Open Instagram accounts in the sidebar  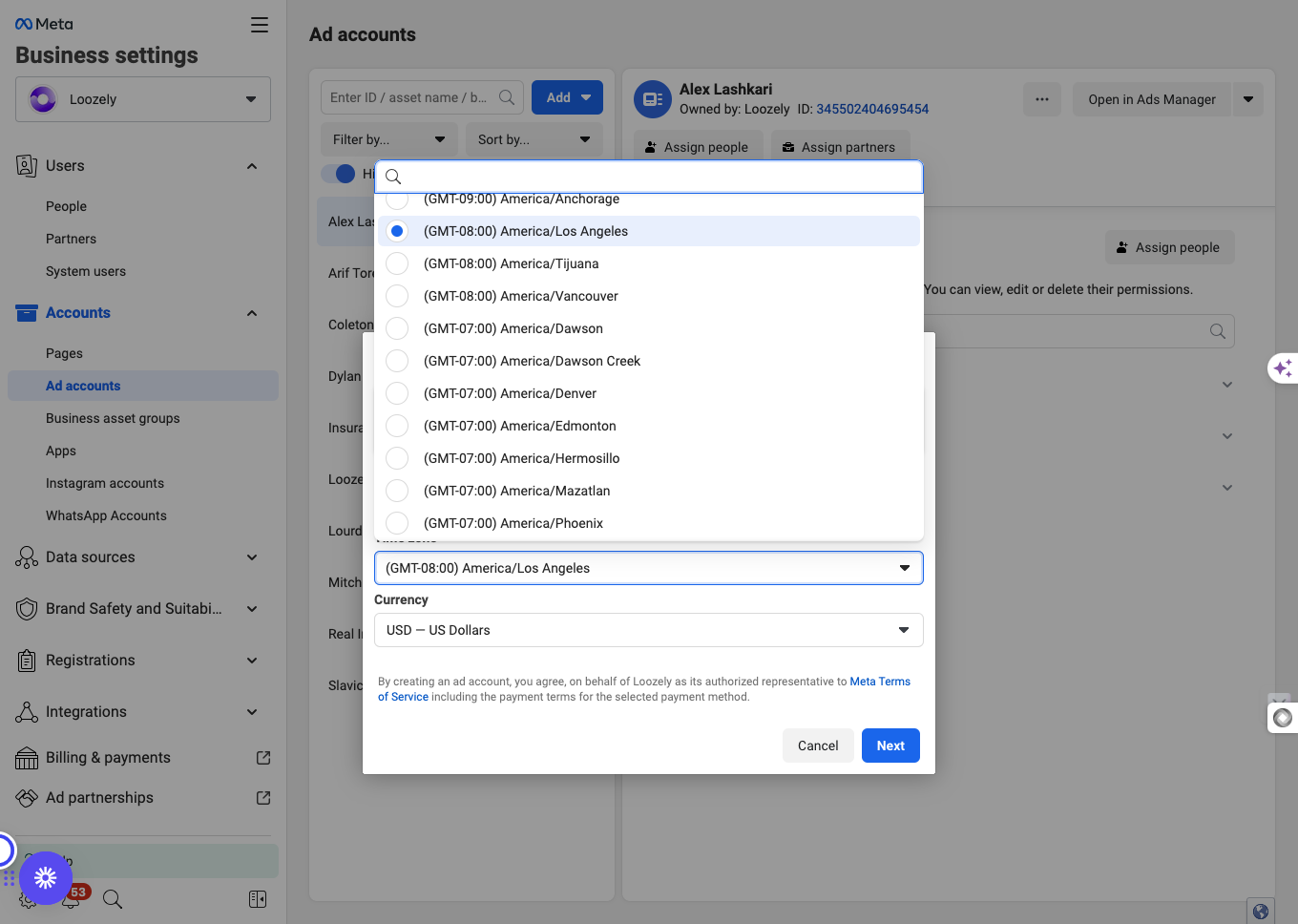(105, 483)
